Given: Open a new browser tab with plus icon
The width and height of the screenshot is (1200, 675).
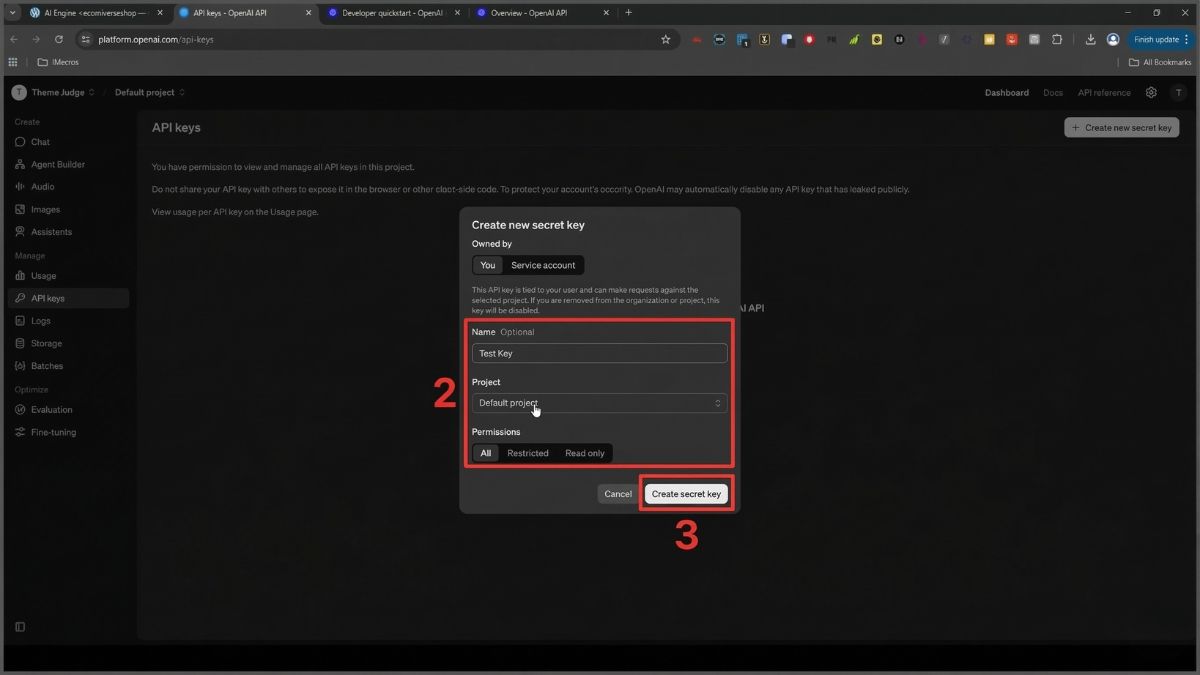Looking at the screenshot, I should [x=628, y=13].
